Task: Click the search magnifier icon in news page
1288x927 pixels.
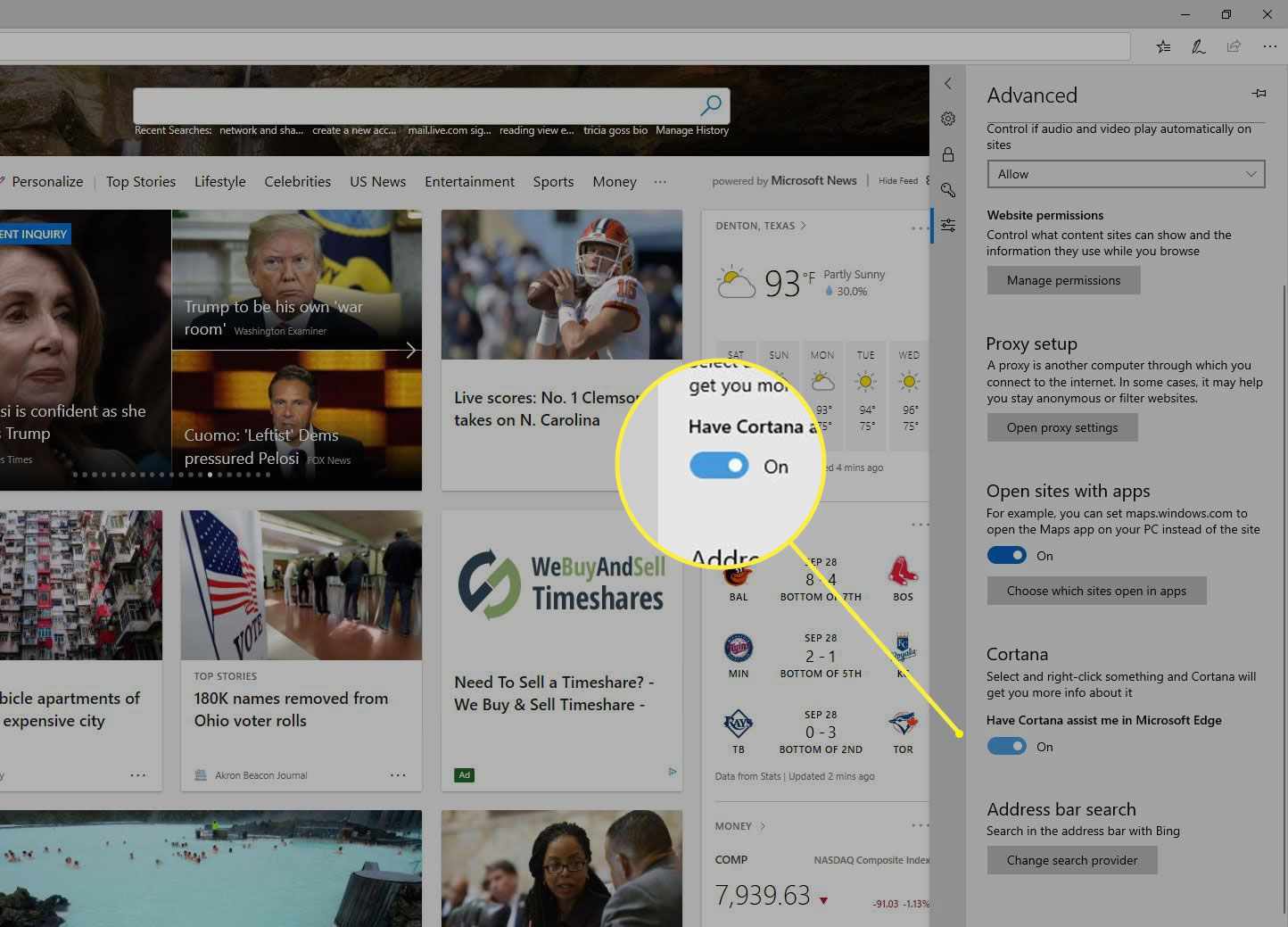Action: [x=711, y=105]
